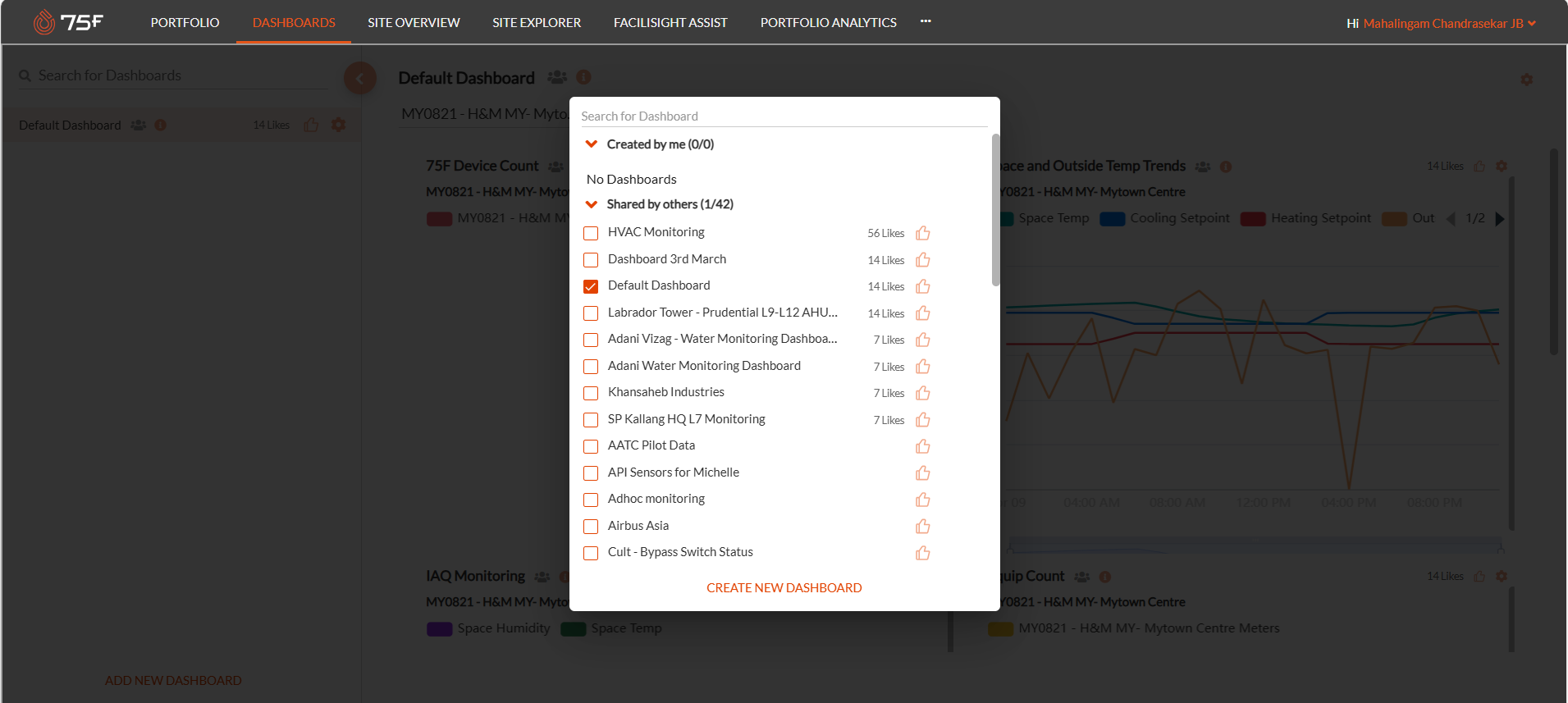The height and width of the screenshot is (703, 1568).
Task: Check SP Kallang HQ L7 Monitoring checkbox
Action: click(x=591, y=420)
